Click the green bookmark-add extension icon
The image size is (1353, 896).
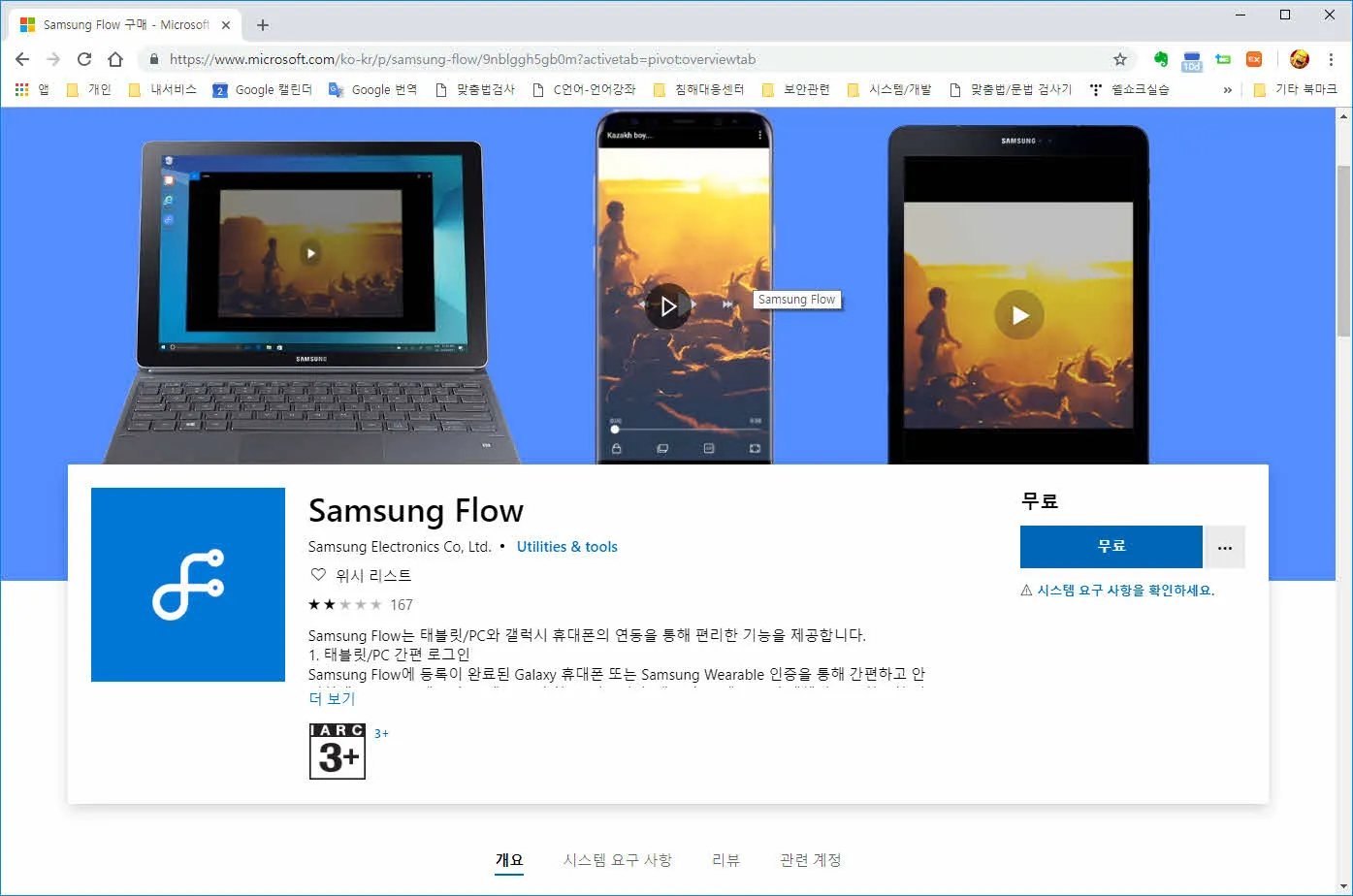[x=1223, y=59]
